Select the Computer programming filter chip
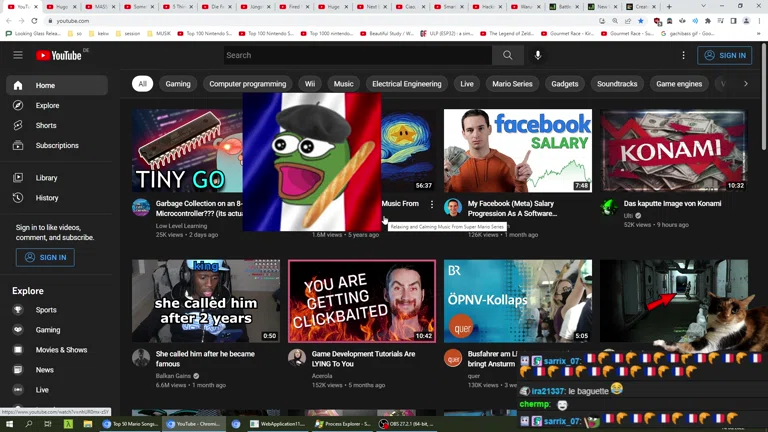768x432 pixels. coord(247,84)
